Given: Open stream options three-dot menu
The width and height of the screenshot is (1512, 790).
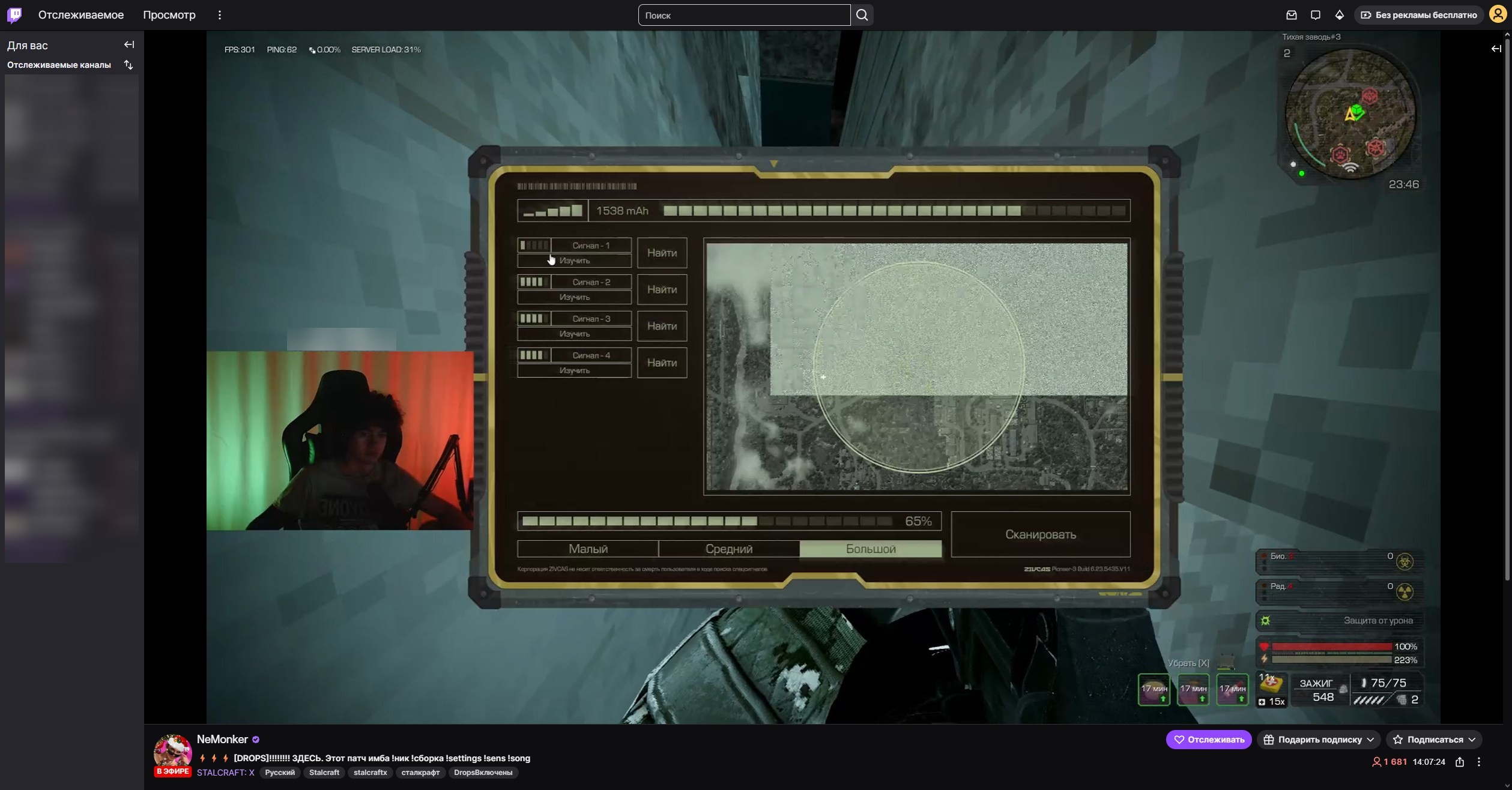Looking at the screenshot, I should click(1479, 762).
